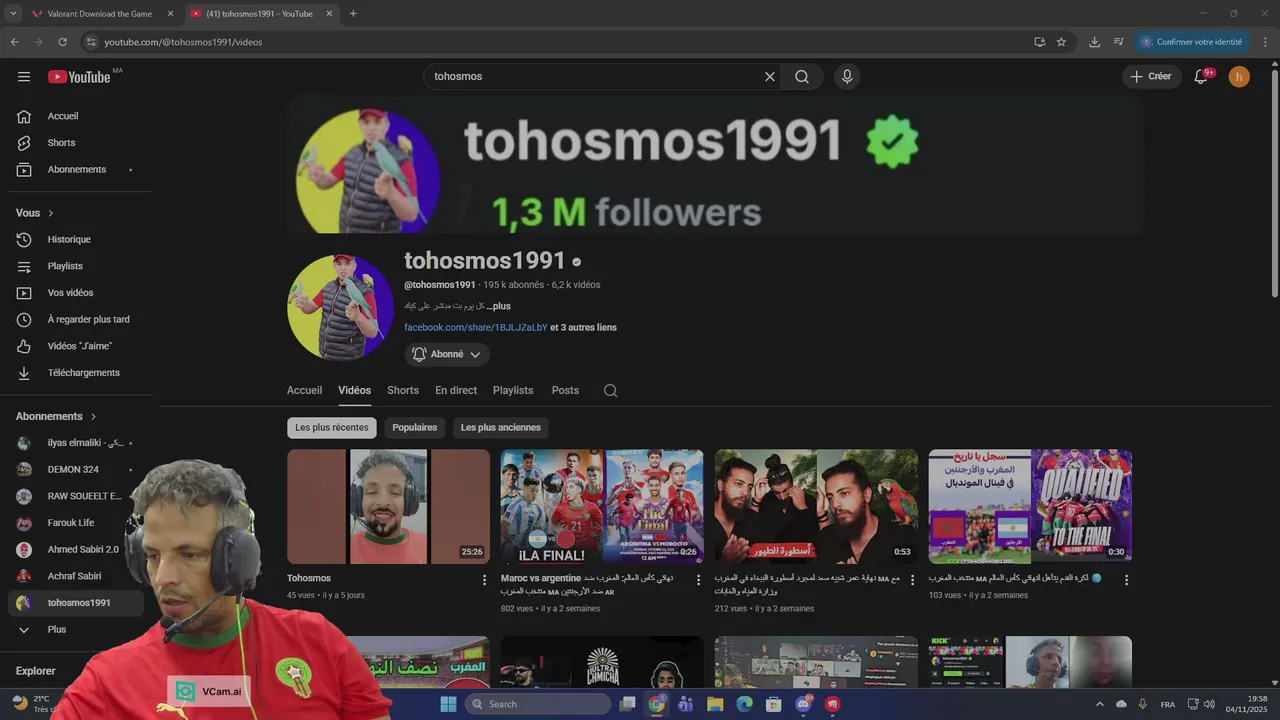This screenshot has width=1280, height=720.
Task: Open the YouTube hamburger guide menu
Action: click(x=24, y=77)
